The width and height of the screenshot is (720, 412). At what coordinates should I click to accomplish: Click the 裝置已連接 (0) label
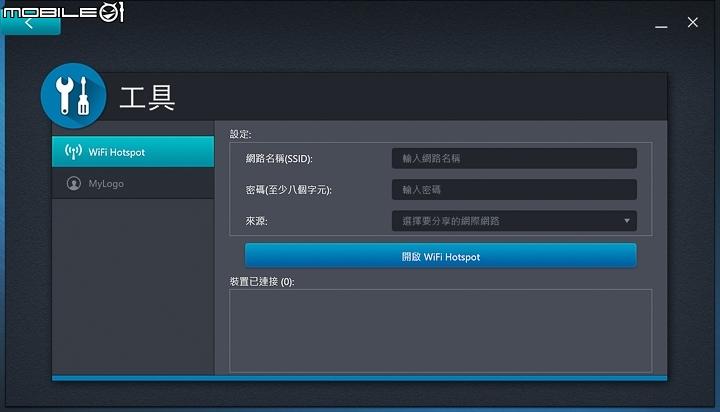pos(262,282)
